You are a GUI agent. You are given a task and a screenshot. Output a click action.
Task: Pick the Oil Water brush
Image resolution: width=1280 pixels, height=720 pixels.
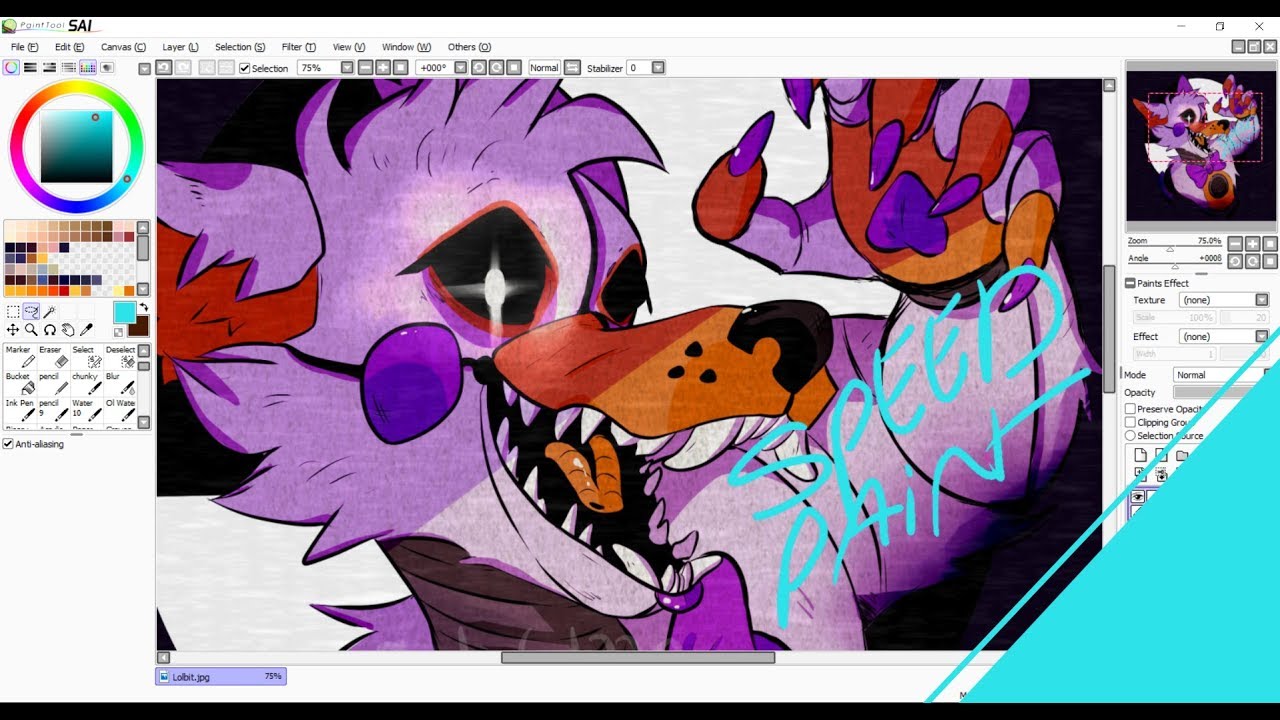pos(120,409)
